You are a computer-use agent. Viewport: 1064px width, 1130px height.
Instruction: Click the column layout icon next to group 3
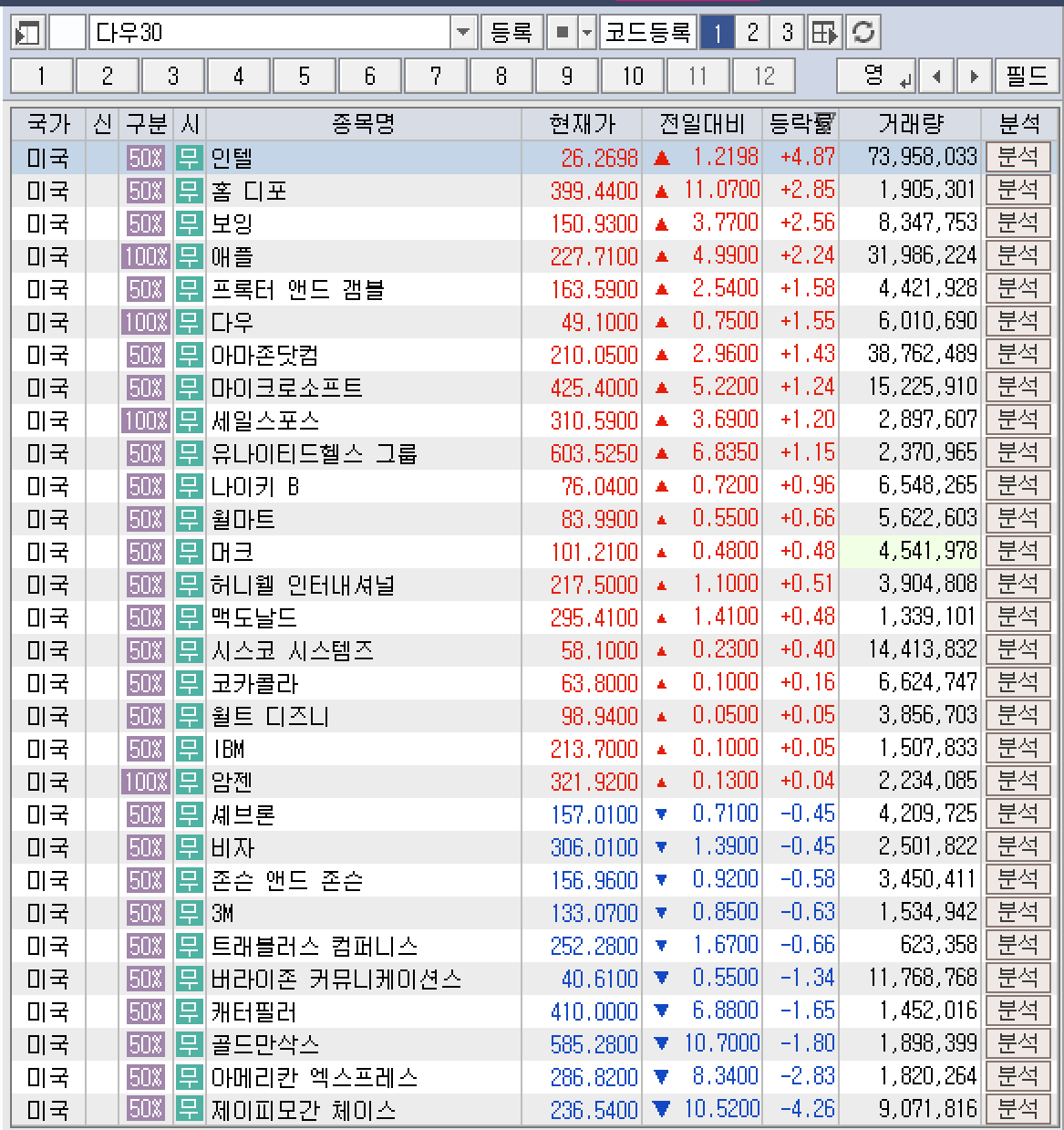[824, 34]
